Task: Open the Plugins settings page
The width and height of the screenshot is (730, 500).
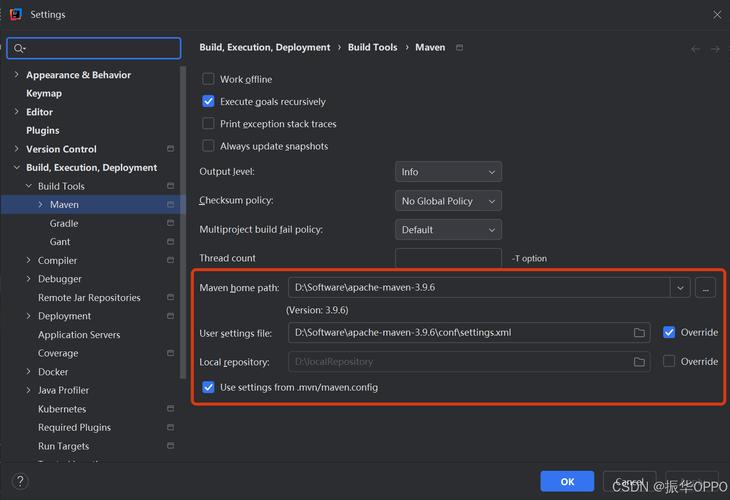Action: click(43, 130)
